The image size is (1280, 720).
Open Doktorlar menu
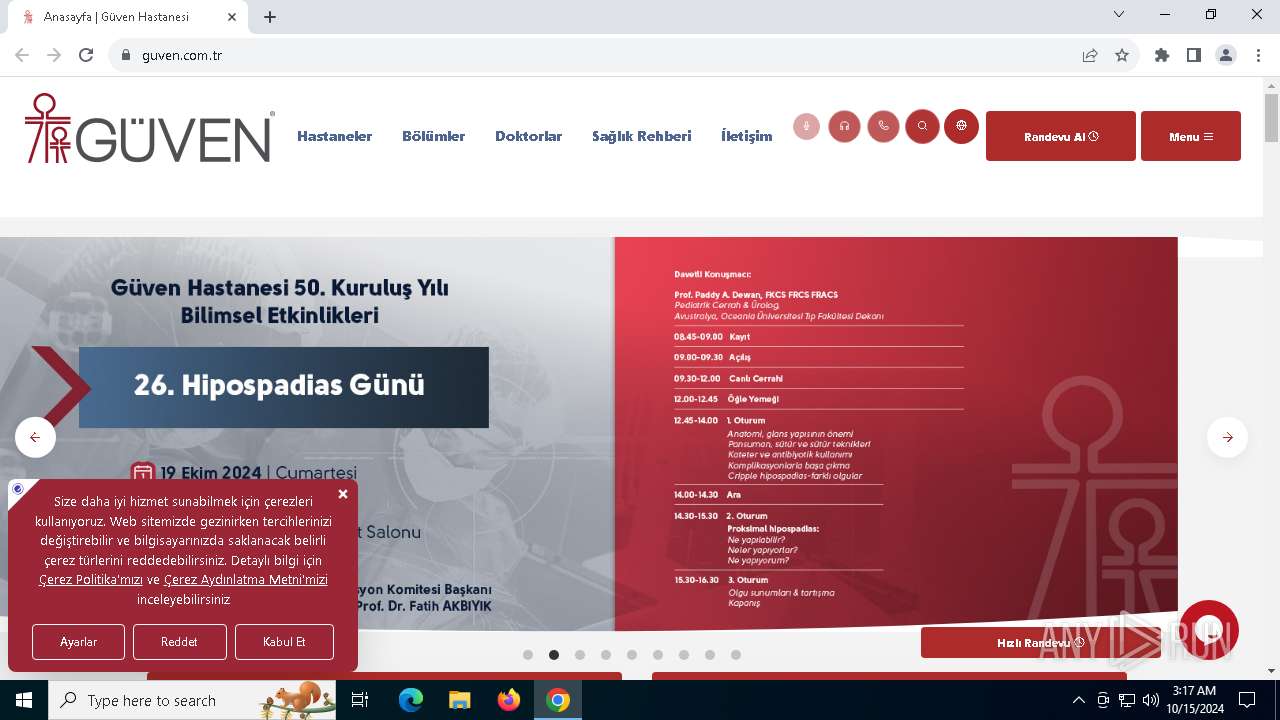(x=528, y=136)
